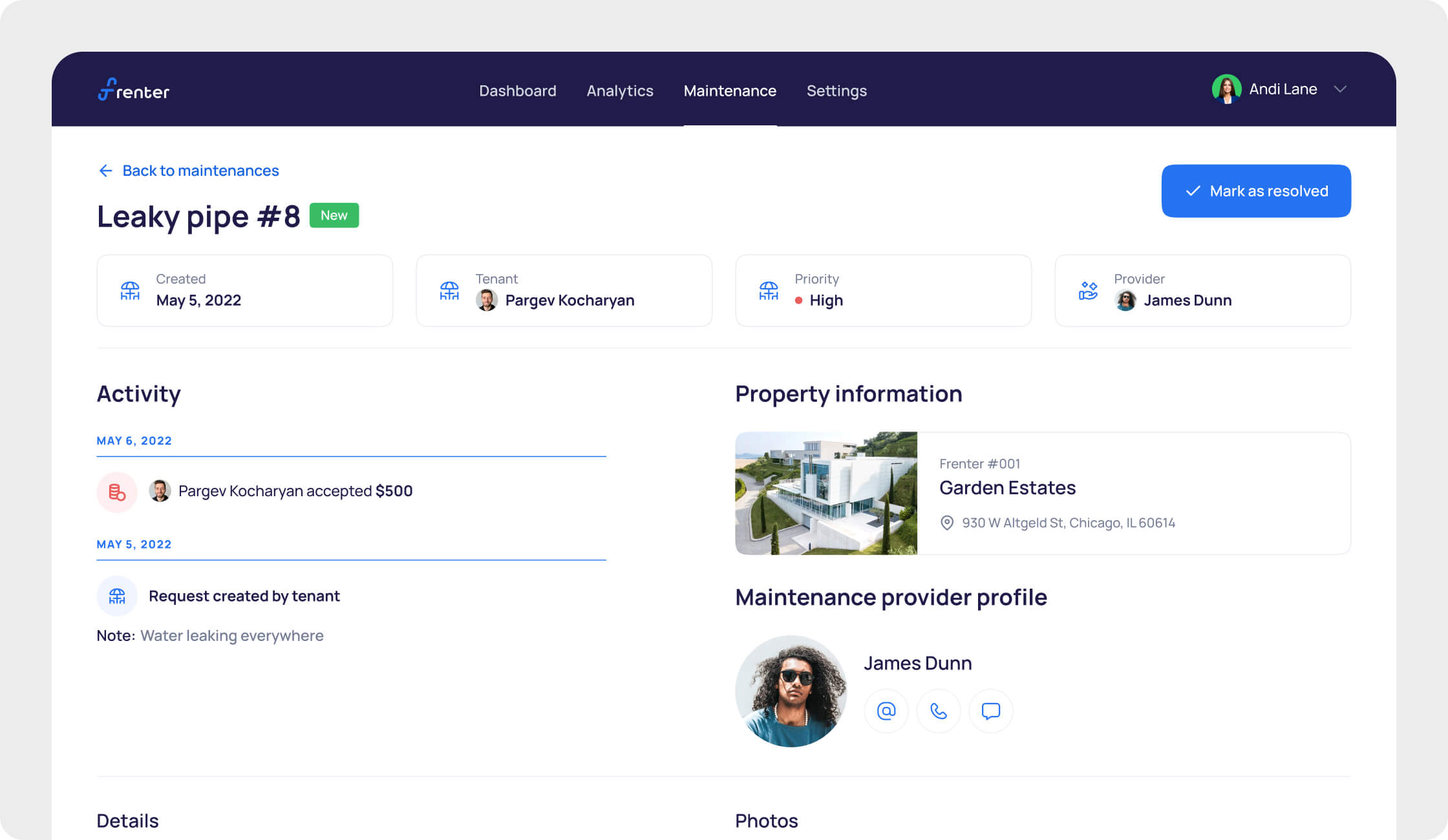The image size is (1448, 840).
Task: Click the Provider card hand sparkle icon
Action: click(x=1088, y=291)
